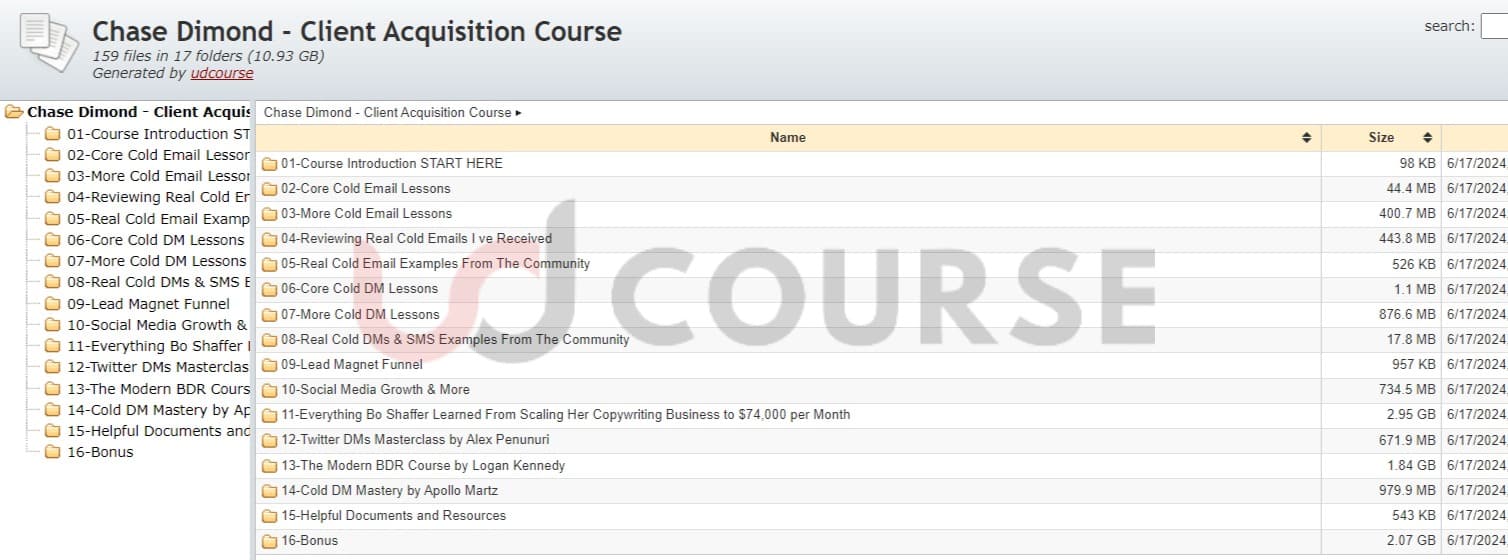Click folder icon of 14-Cold DM Mastery row
The height and width of the screenshot is (560, 1508).
[269, 491]
